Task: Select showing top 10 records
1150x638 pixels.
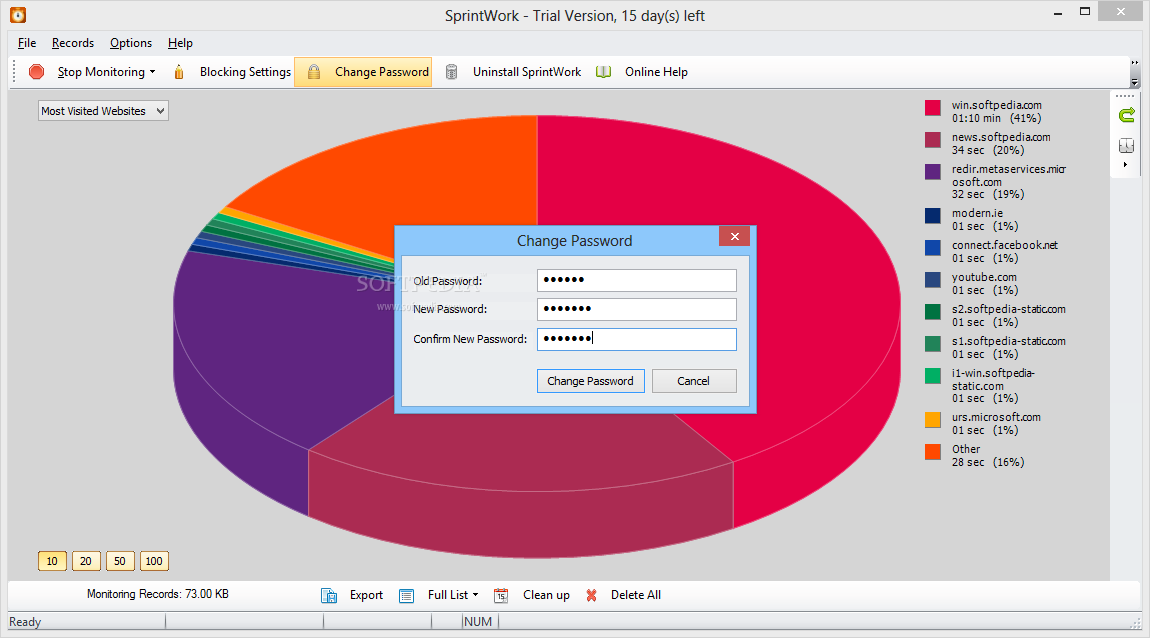Action: point(52,561)
